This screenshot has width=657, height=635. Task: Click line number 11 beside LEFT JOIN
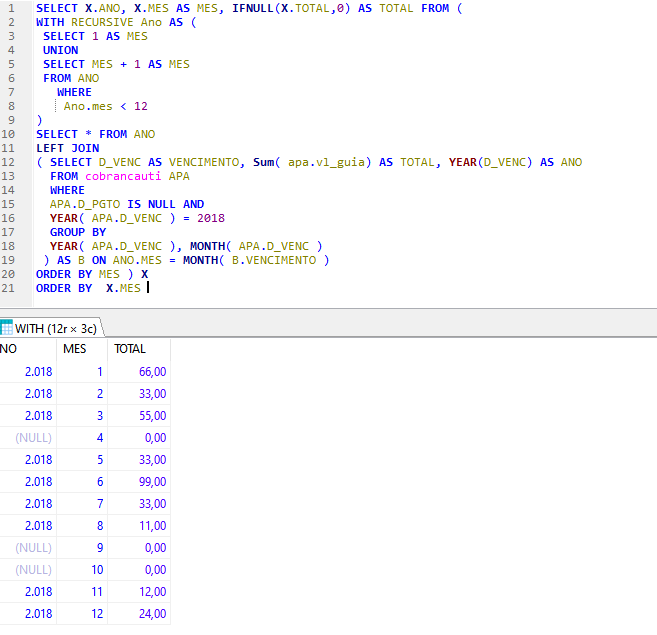click(9, 148)
